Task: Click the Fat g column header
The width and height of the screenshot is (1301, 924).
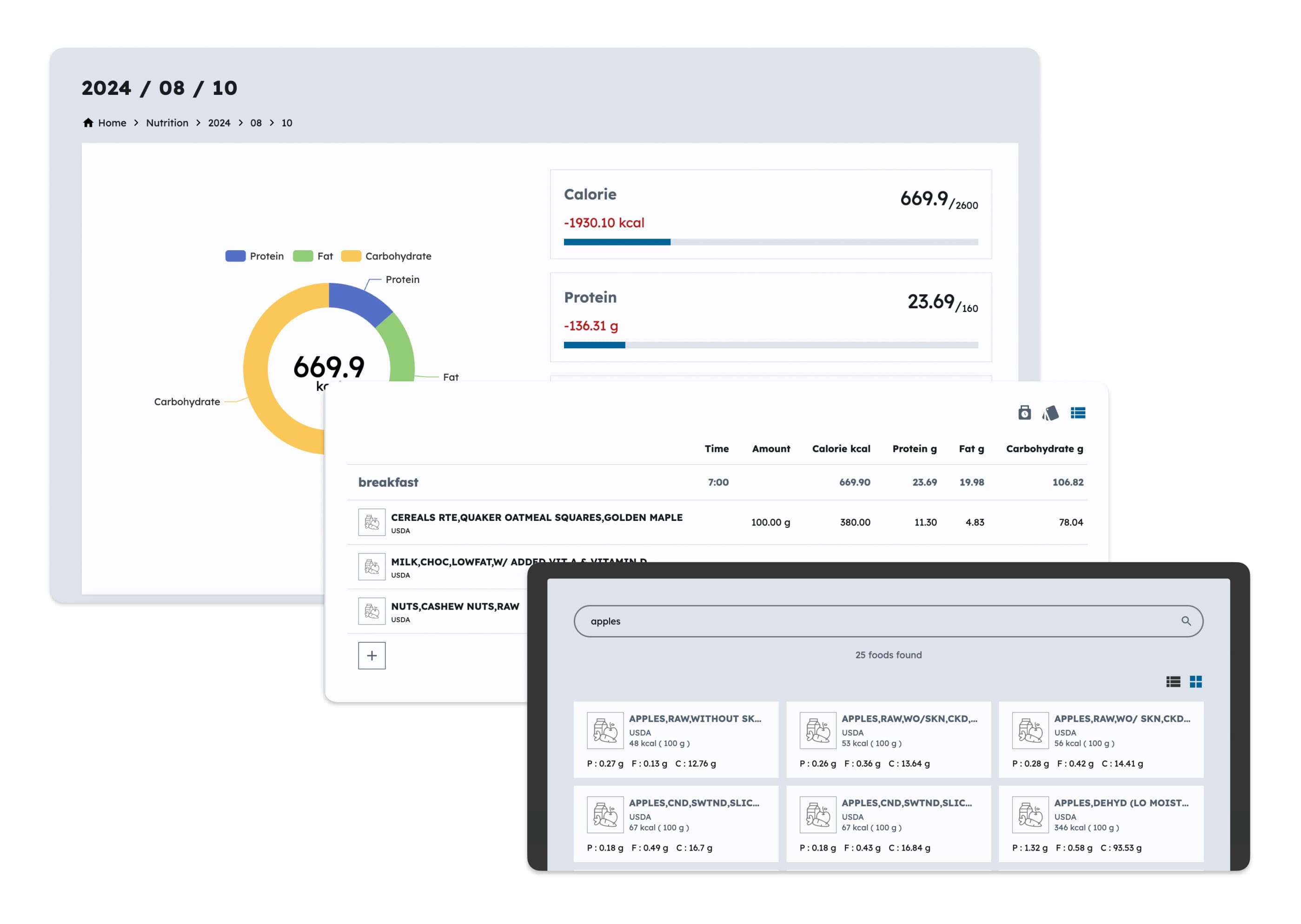Action: tap(971, 448)
